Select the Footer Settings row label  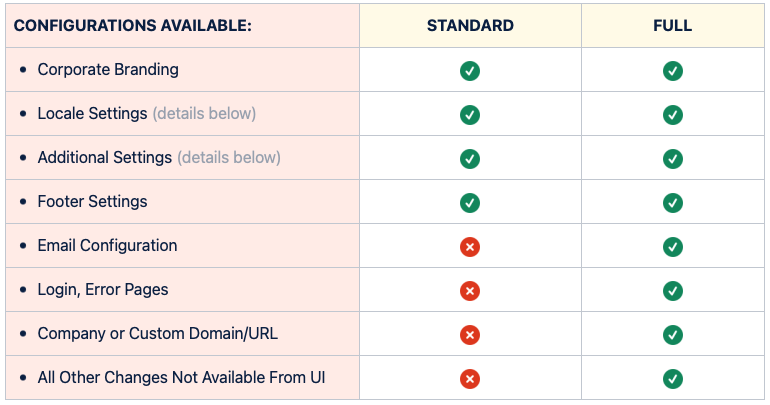tap(92, 202)
